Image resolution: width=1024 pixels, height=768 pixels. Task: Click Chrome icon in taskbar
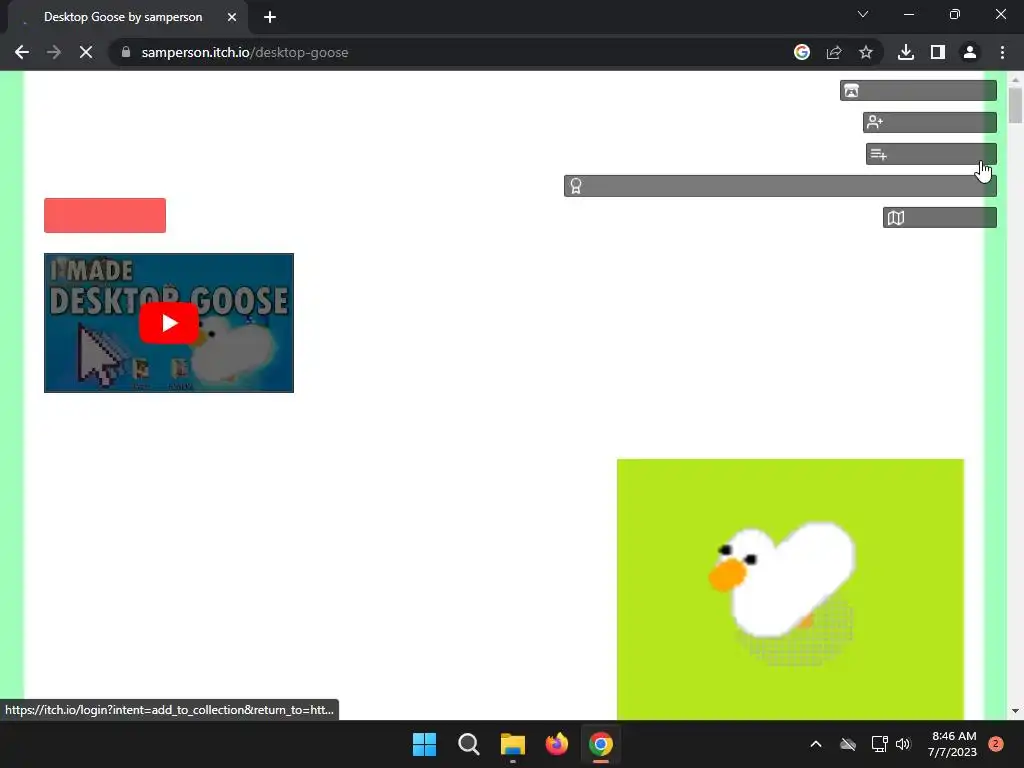coord(601,744)
